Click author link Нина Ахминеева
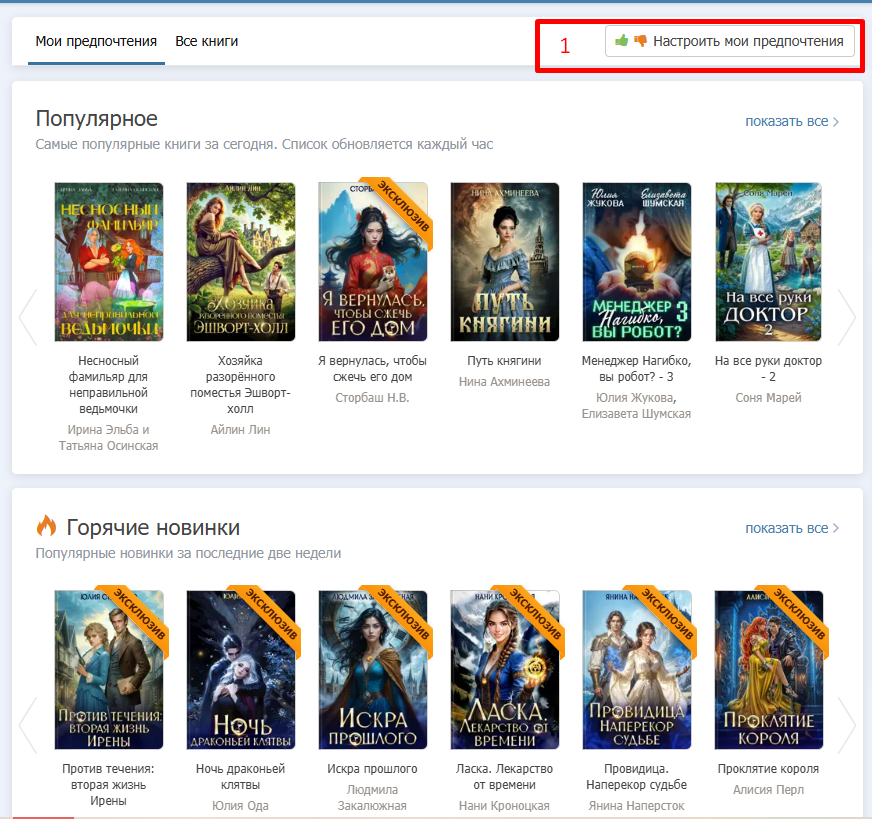 click(x=505, y=382)
